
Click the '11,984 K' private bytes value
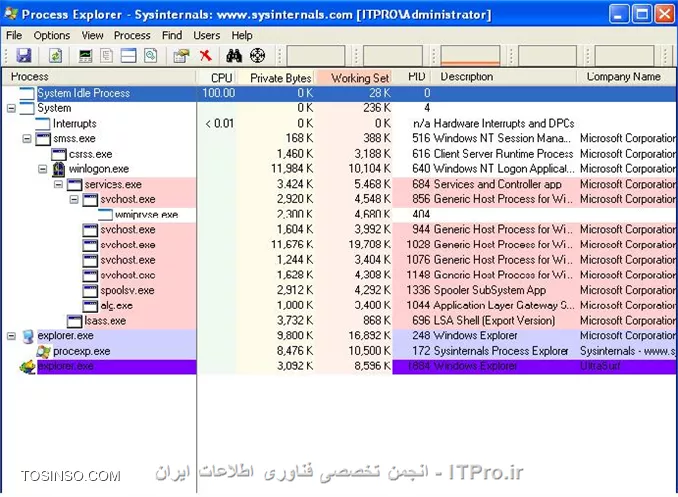tap(292, 169)
